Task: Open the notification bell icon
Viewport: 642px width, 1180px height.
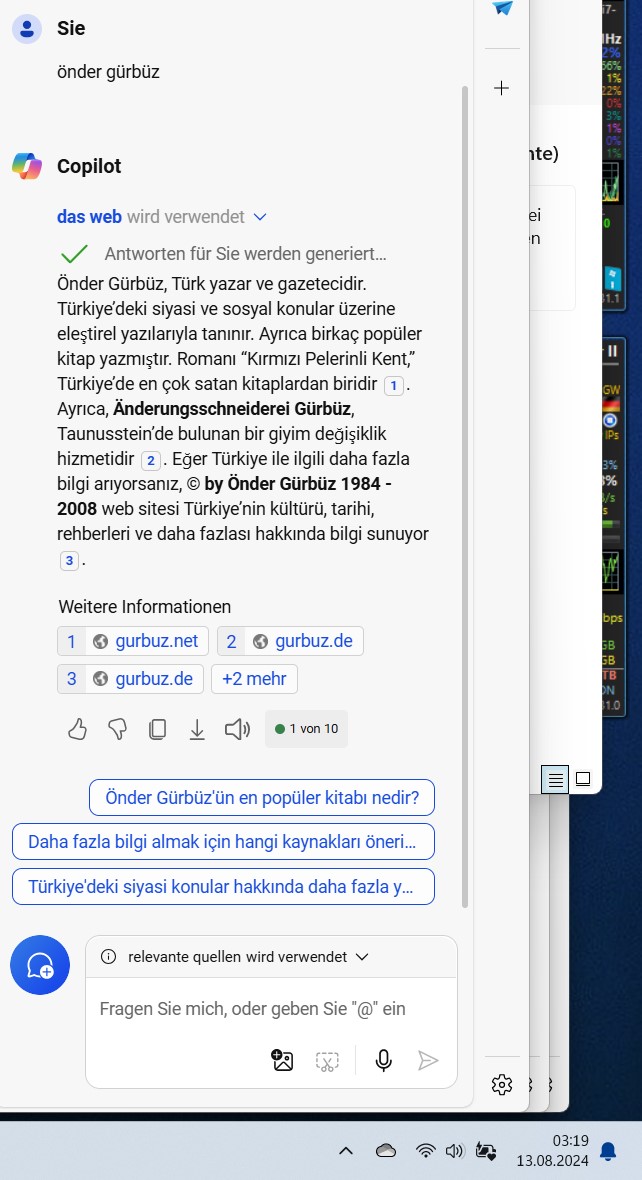Action: pyautogui.click(x=607, y=1151)
